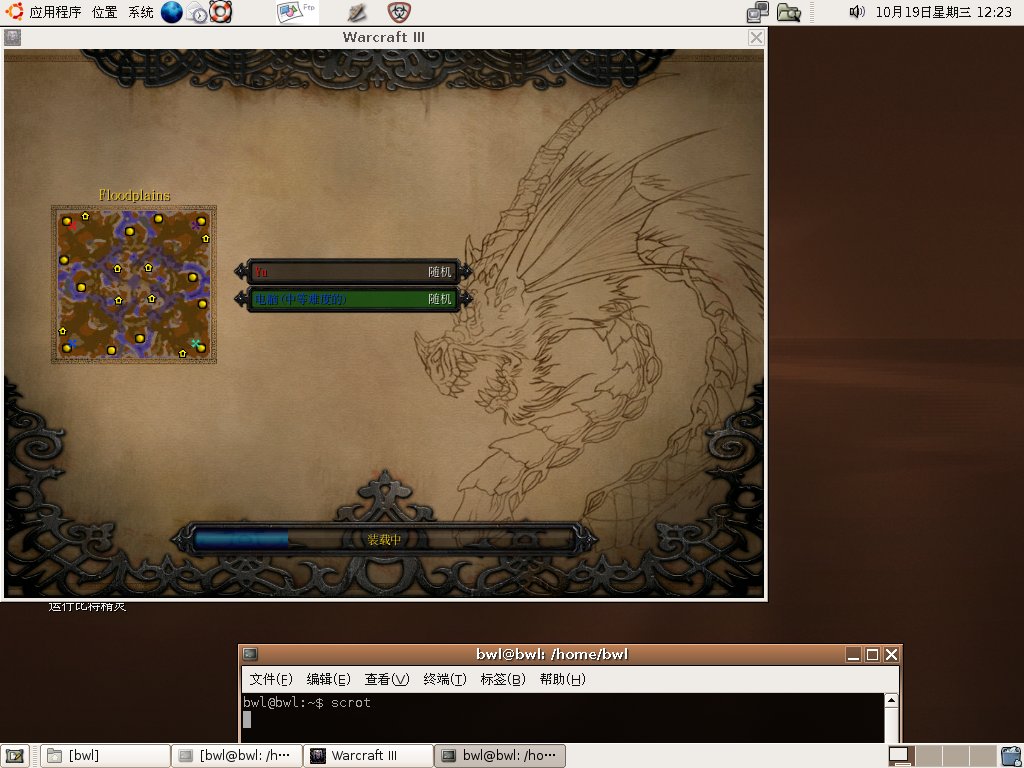Open the trash icon in bottom panel

[1011, 756]
